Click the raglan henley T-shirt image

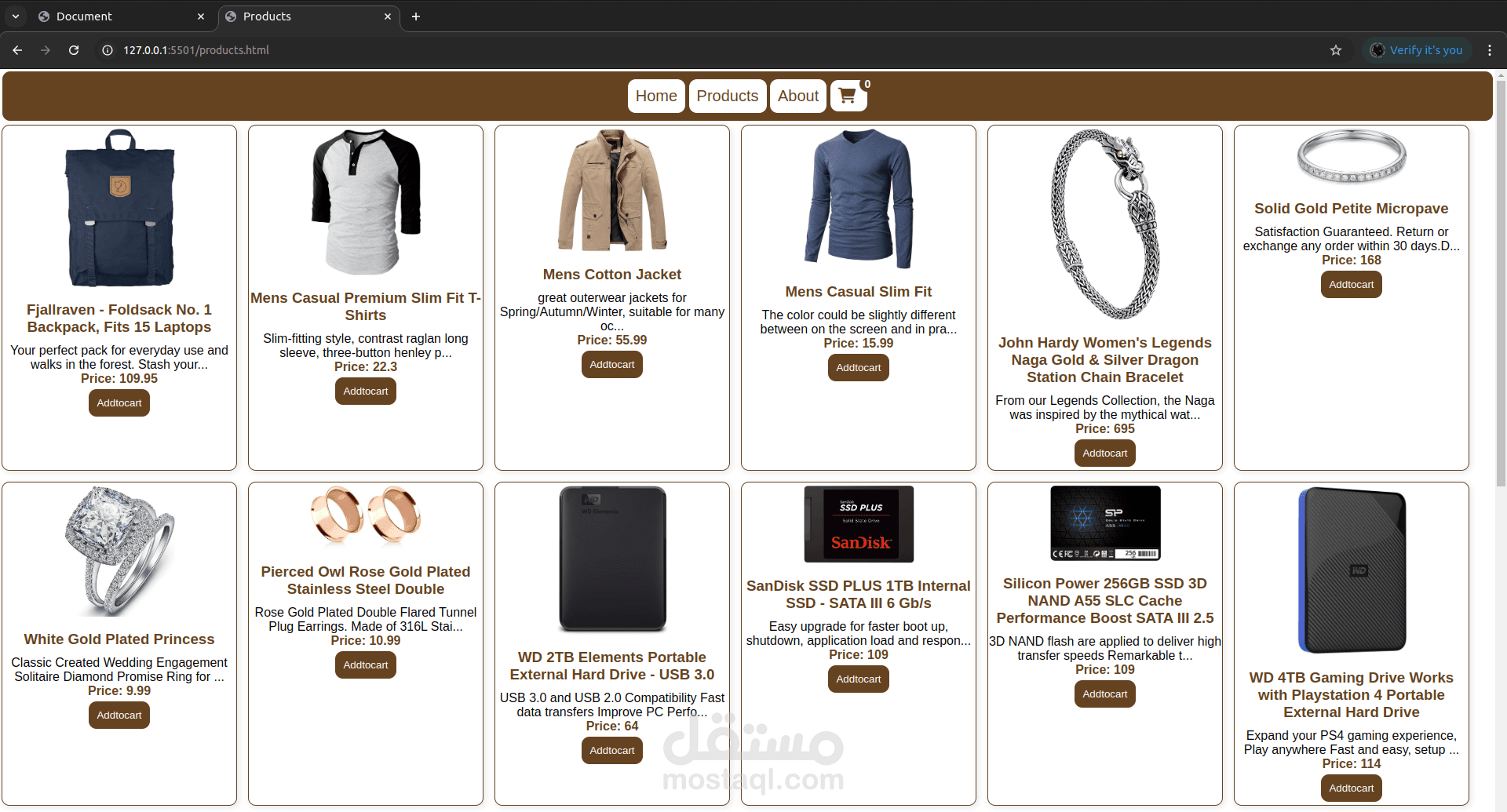tap(366, 202)
